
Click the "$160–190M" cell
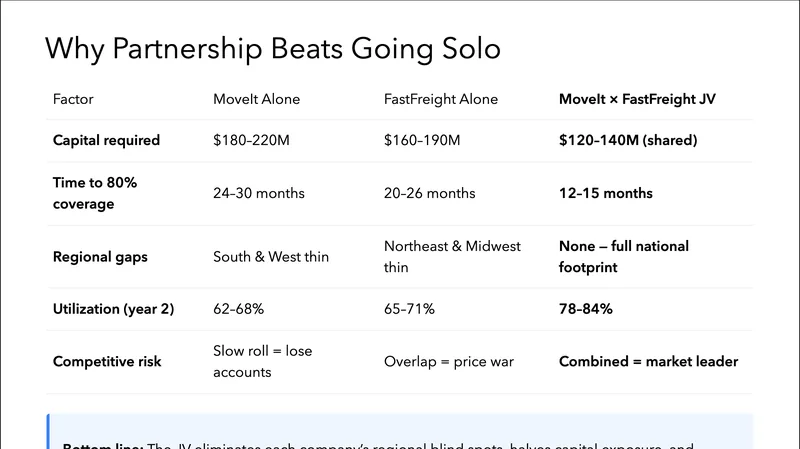pos(422,141)
